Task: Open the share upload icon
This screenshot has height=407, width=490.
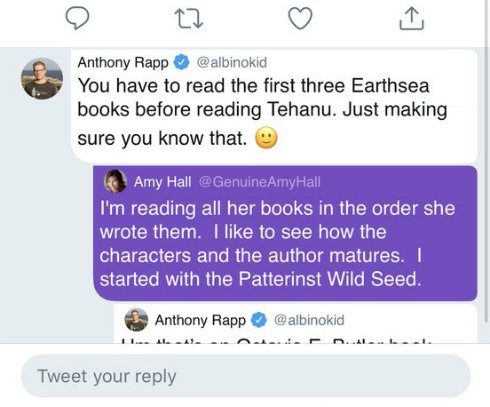Action: 412,19
